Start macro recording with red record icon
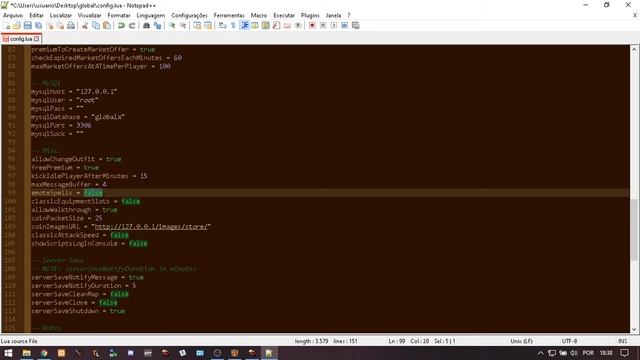Screen dimensions: 640x360 (312, 25)
